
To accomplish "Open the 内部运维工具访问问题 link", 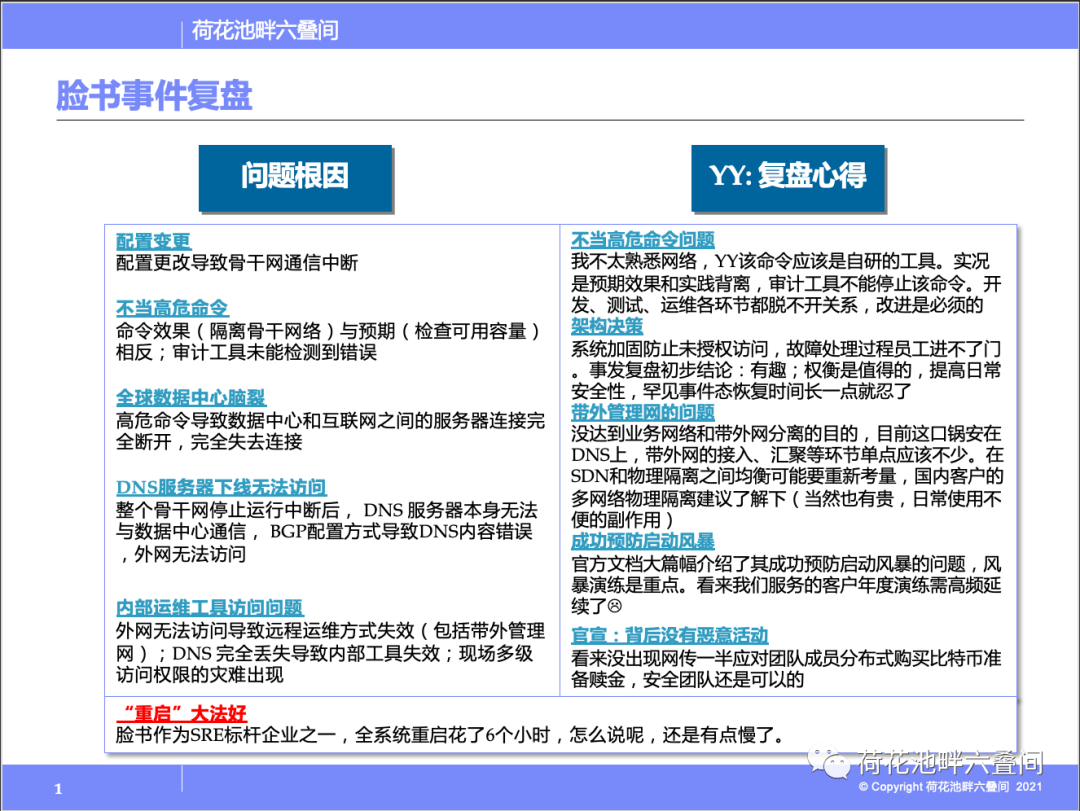I will click(x=209, y=608).
